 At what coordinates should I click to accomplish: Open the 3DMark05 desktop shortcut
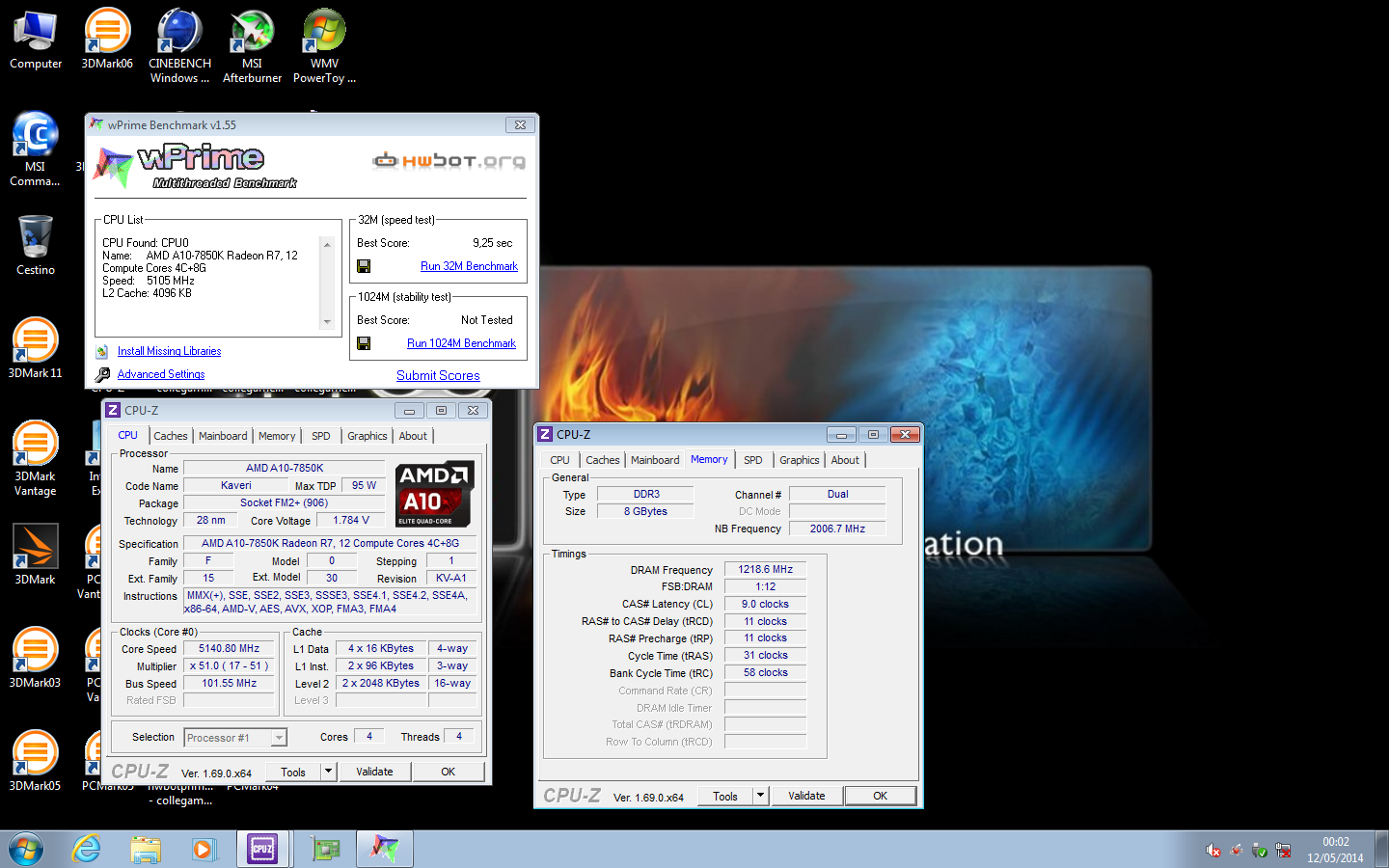coord(36,761)
